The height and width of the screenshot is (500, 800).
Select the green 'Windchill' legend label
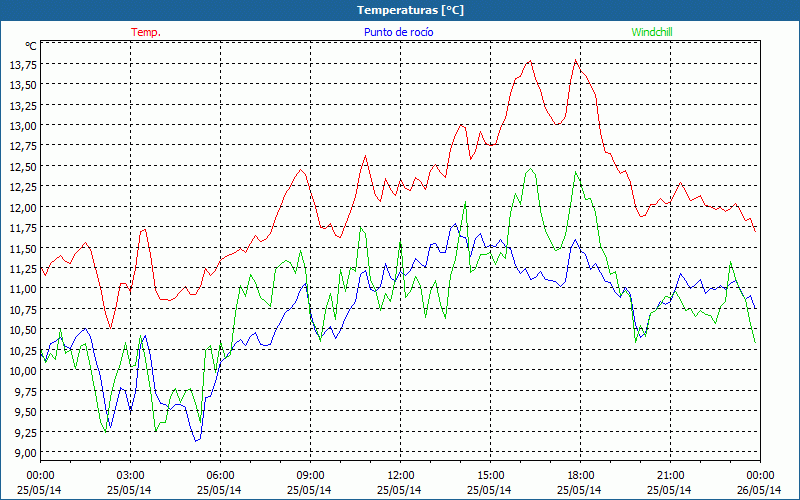[652, 32]
